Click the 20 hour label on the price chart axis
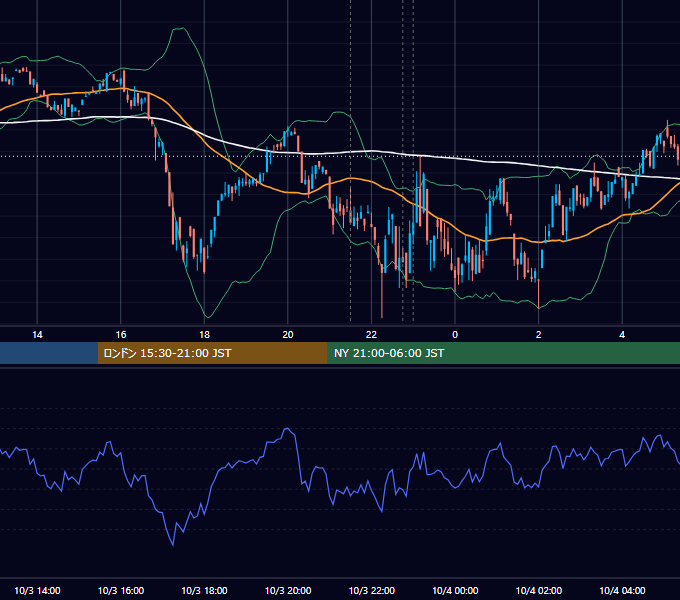Image resolution: width=680 pixels, height=600 pixels. 288,335
